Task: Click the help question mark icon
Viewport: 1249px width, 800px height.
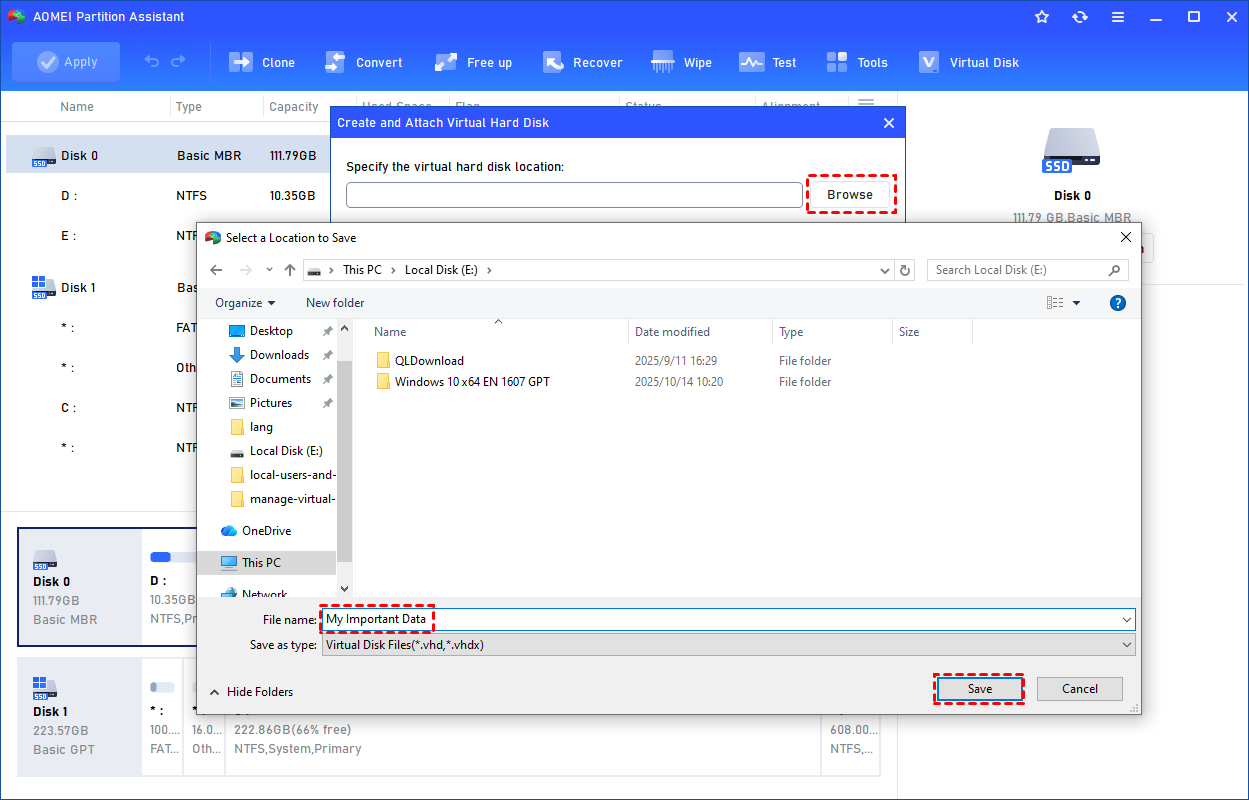Action: coord(1118,303)
